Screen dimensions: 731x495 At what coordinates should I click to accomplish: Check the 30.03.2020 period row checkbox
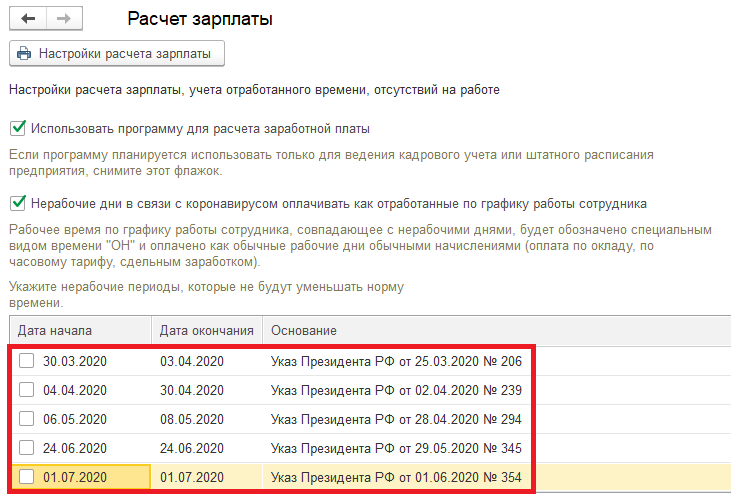[27, 361]
